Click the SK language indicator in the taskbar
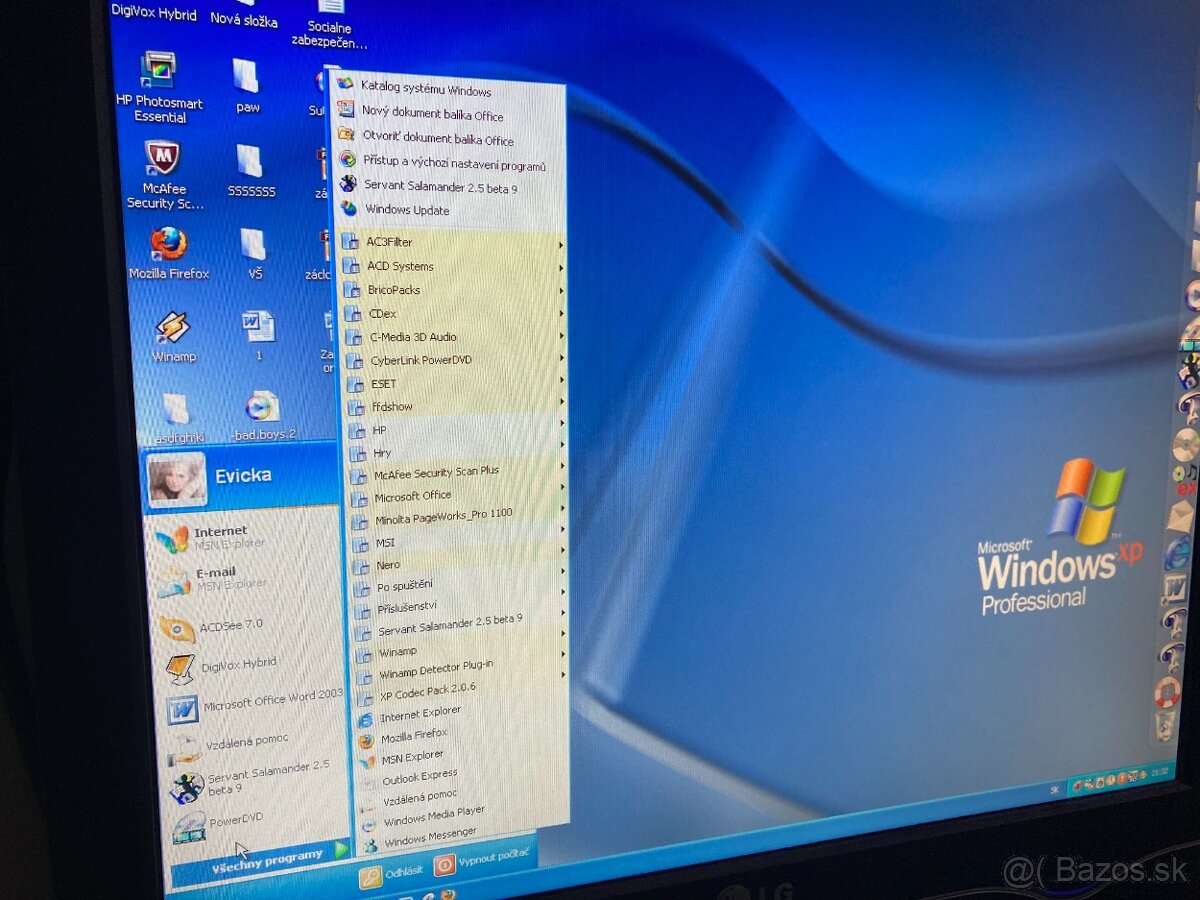This screenshot has width=1200, height=900. (1054, 789)
